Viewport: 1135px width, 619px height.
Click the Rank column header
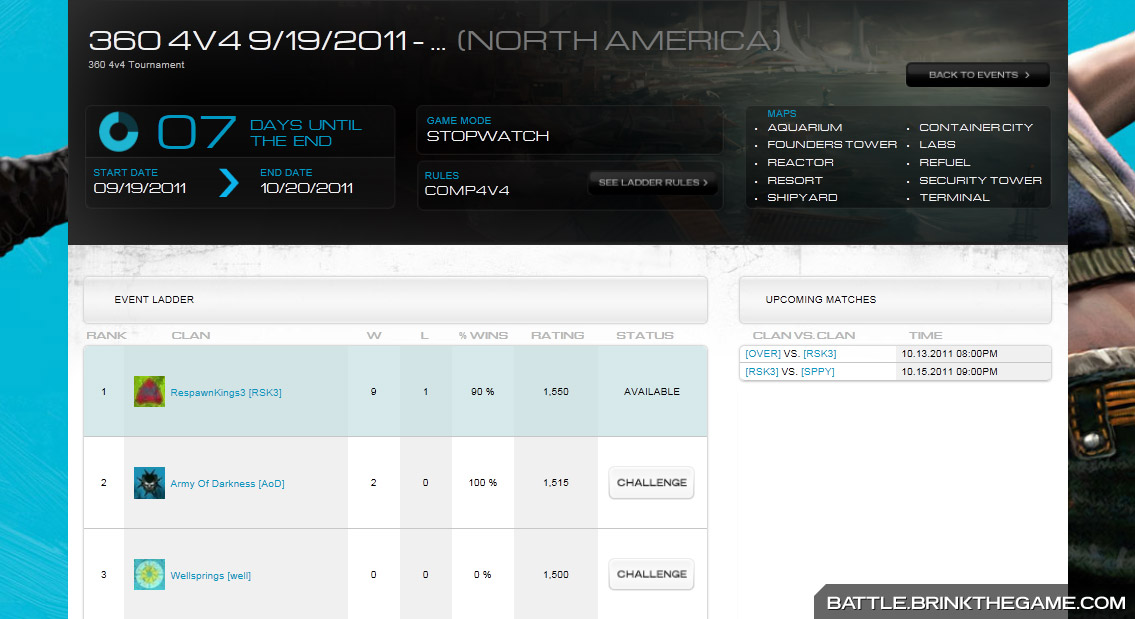click(106, 335)
